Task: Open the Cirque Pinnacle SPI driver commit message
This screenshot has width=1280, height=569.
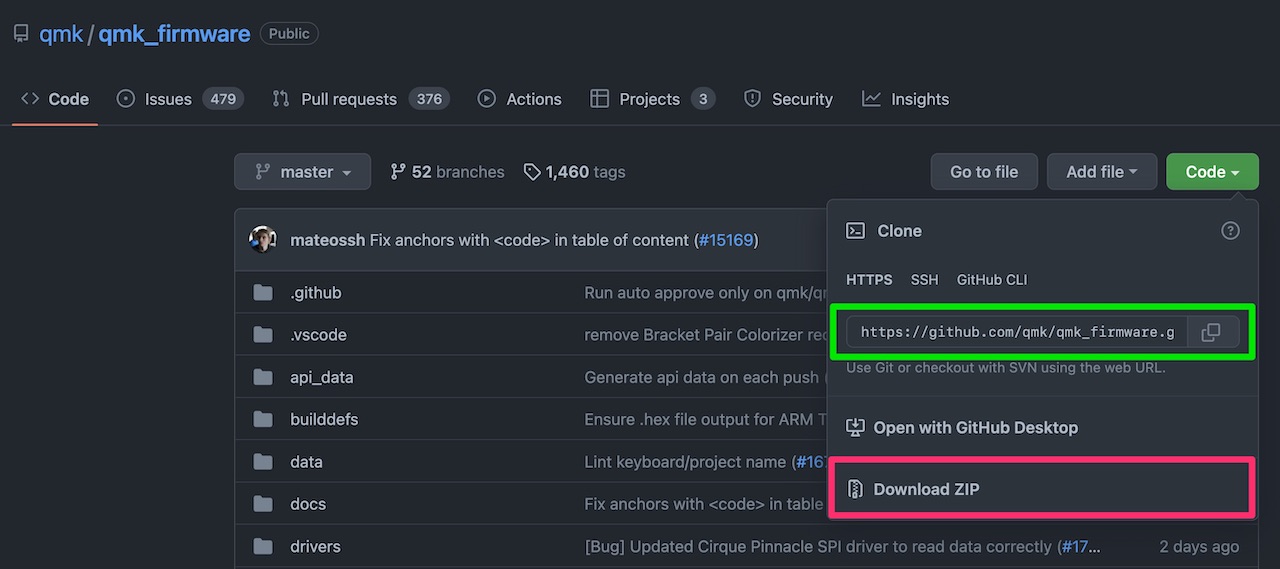Action: (818, 547)
